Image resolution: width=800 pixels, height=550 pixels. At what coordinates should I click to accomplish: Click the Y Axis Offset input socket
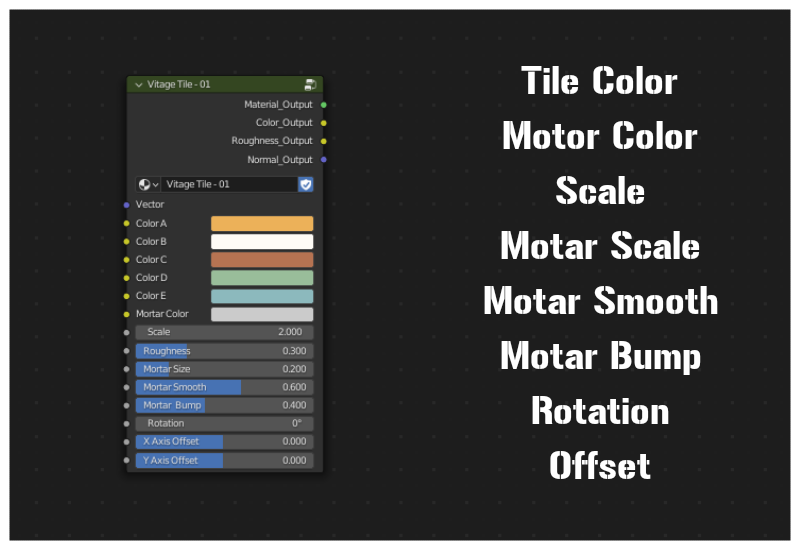pos(127,460)
